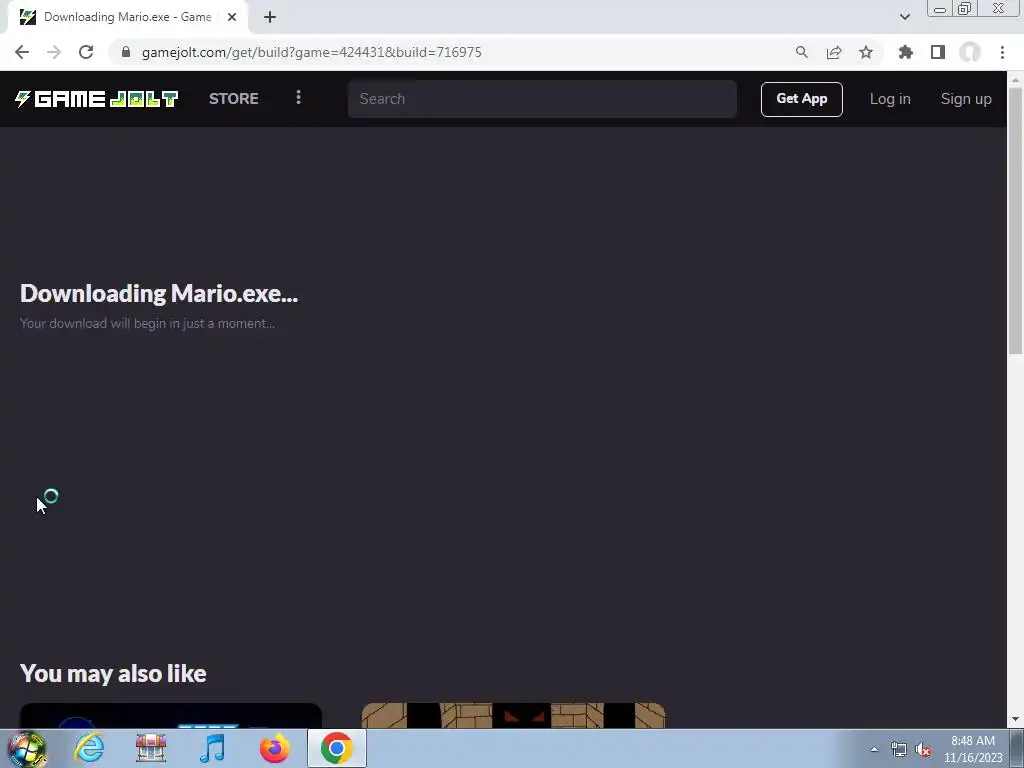Click the scrollbar up arrow
This screenshot has height=768, width=1024.
pyautogui.click(x=1015, y=78)
